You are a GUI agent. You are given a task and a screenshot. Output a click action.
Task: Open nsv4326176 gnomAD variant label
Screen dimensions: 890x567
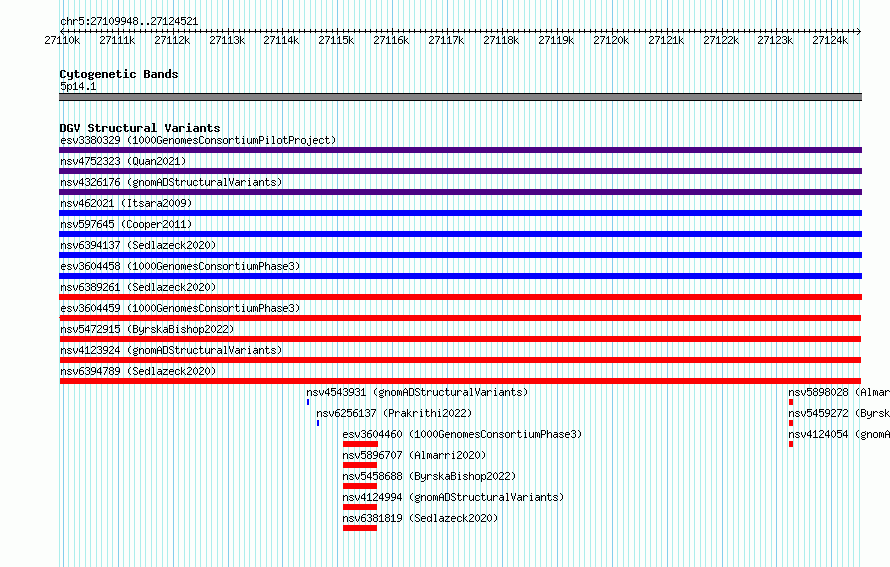(x=171, y=182)
